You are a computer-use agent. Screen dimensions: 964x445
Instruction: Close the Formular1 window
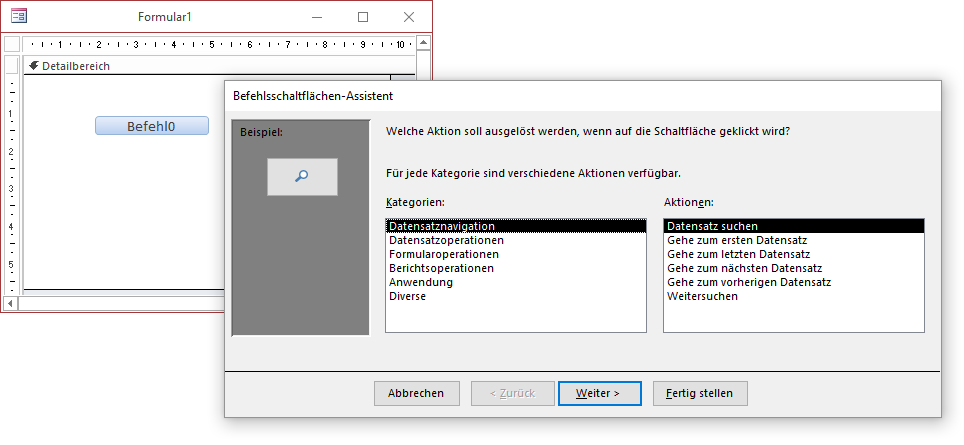point(409,17)
